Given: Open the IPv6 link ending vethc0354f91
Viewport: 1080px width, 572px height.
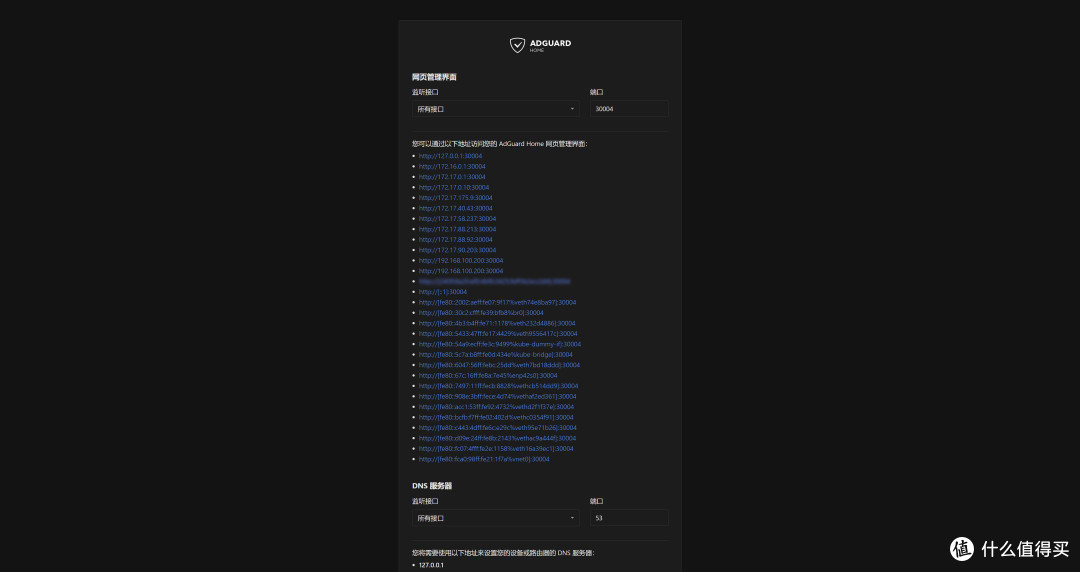Looking at the screenshot, I should click(x=496, y=418).
